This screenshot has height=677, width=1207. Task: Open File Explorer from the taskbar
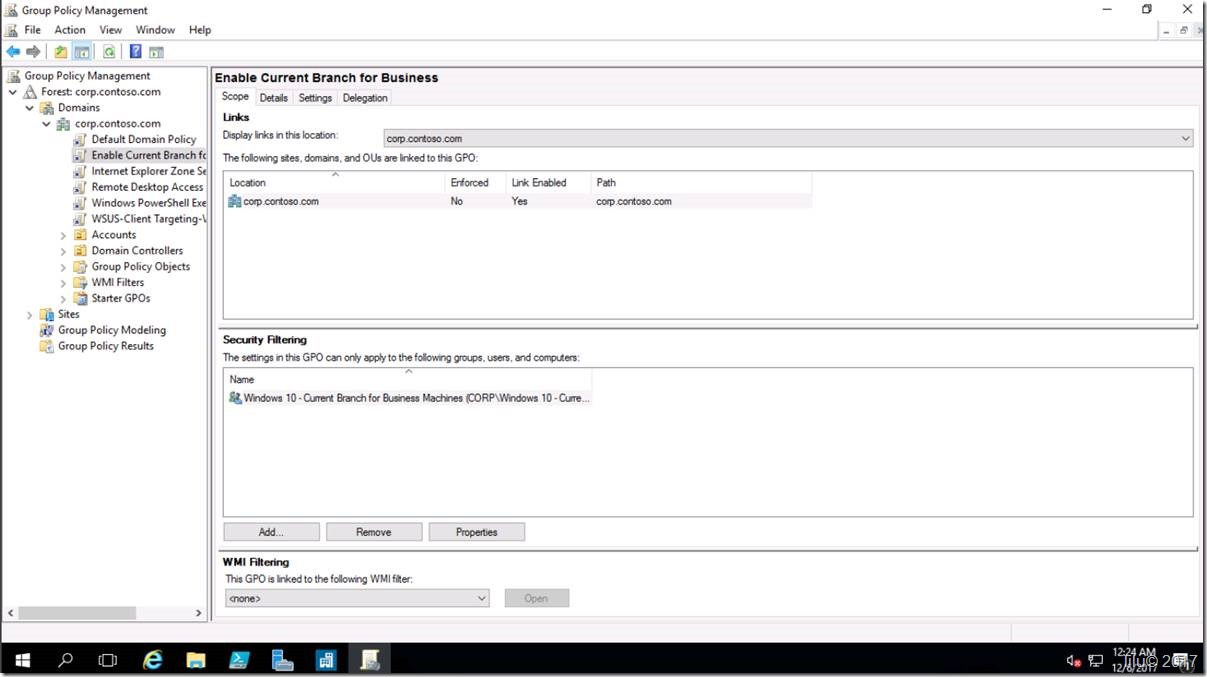click(x=196, y=660)
